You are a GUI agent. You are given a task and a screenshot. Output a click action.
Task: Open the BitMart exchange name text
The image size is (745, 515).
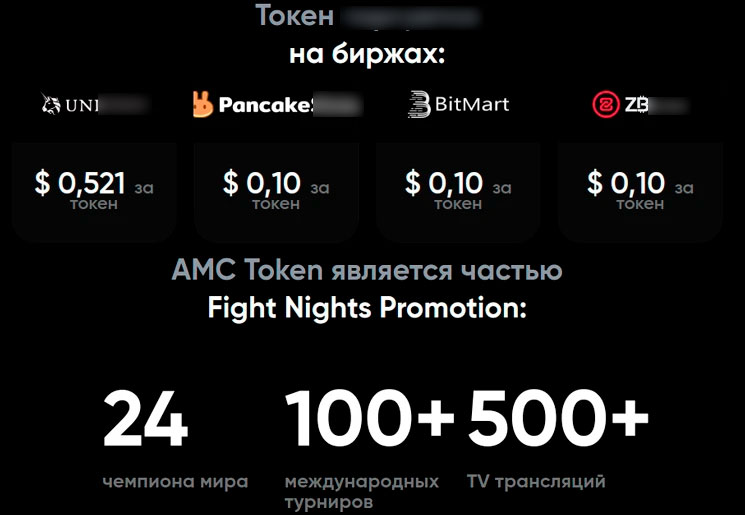coord(472,103)
